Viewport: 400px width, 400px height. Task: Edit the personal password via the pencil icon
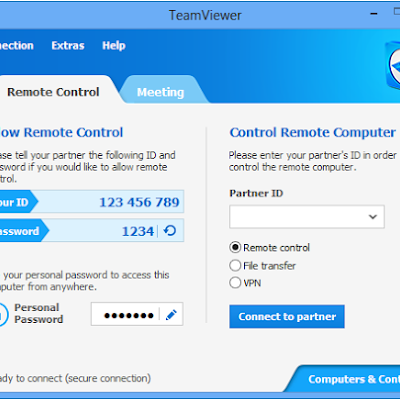171,315
